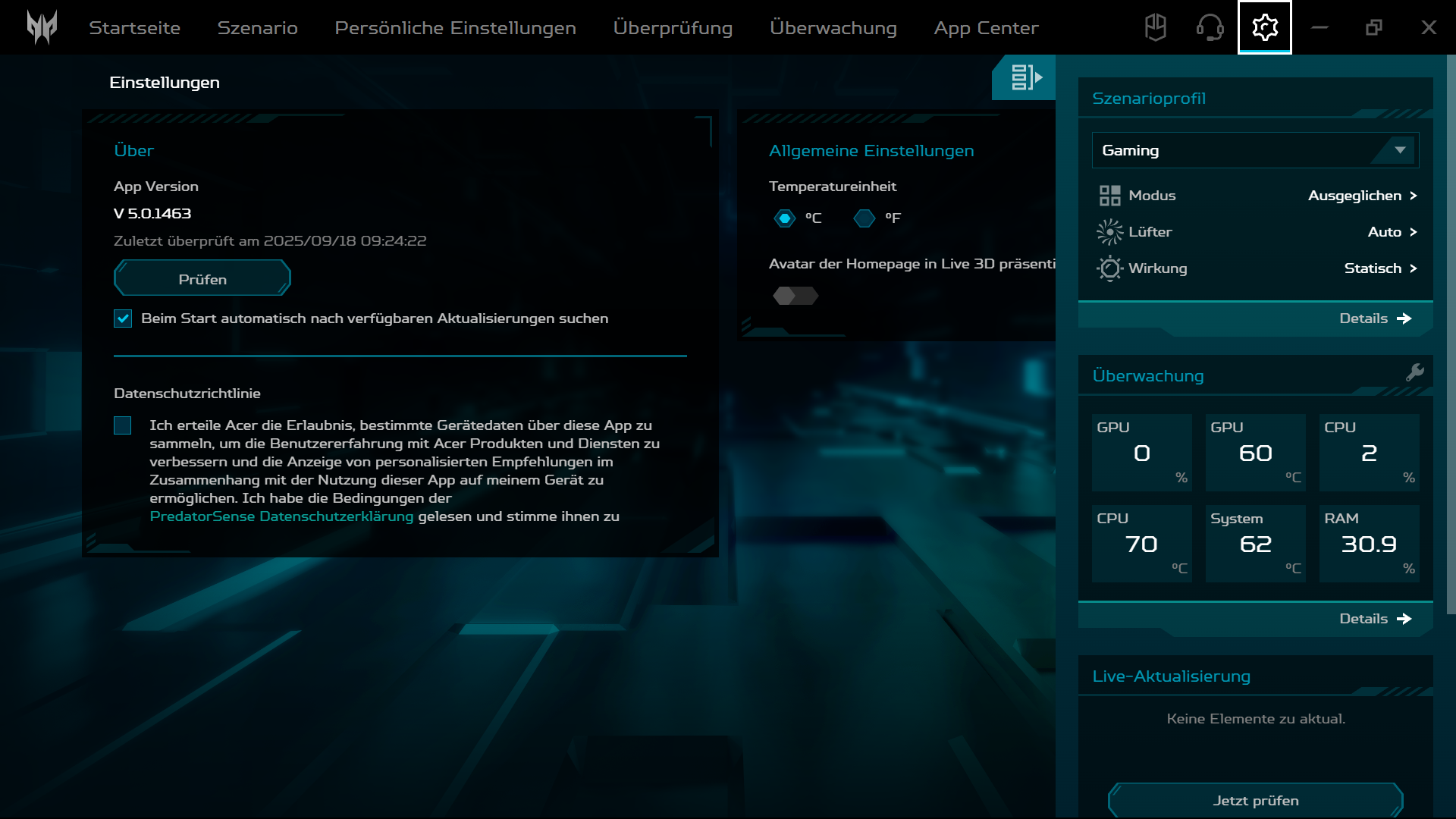Expand the Statisch Wirkung option

1379,268
